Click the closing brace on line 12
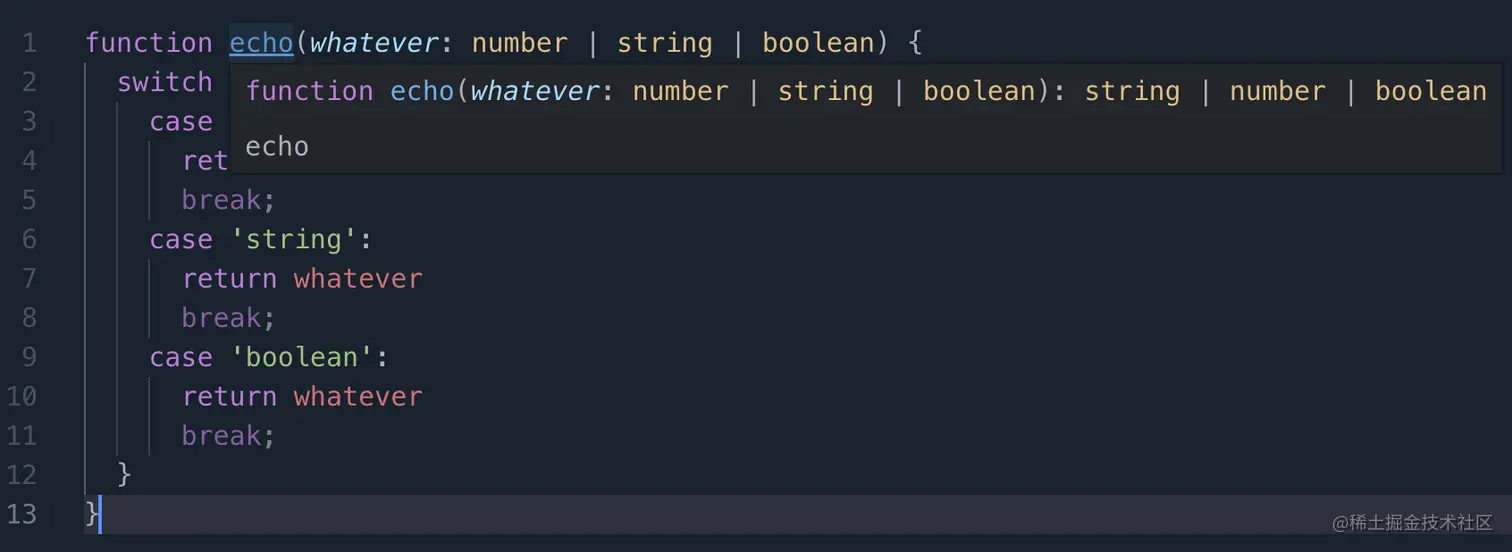Viewport: 1512px width, 552px height. [x=124, y=475]
